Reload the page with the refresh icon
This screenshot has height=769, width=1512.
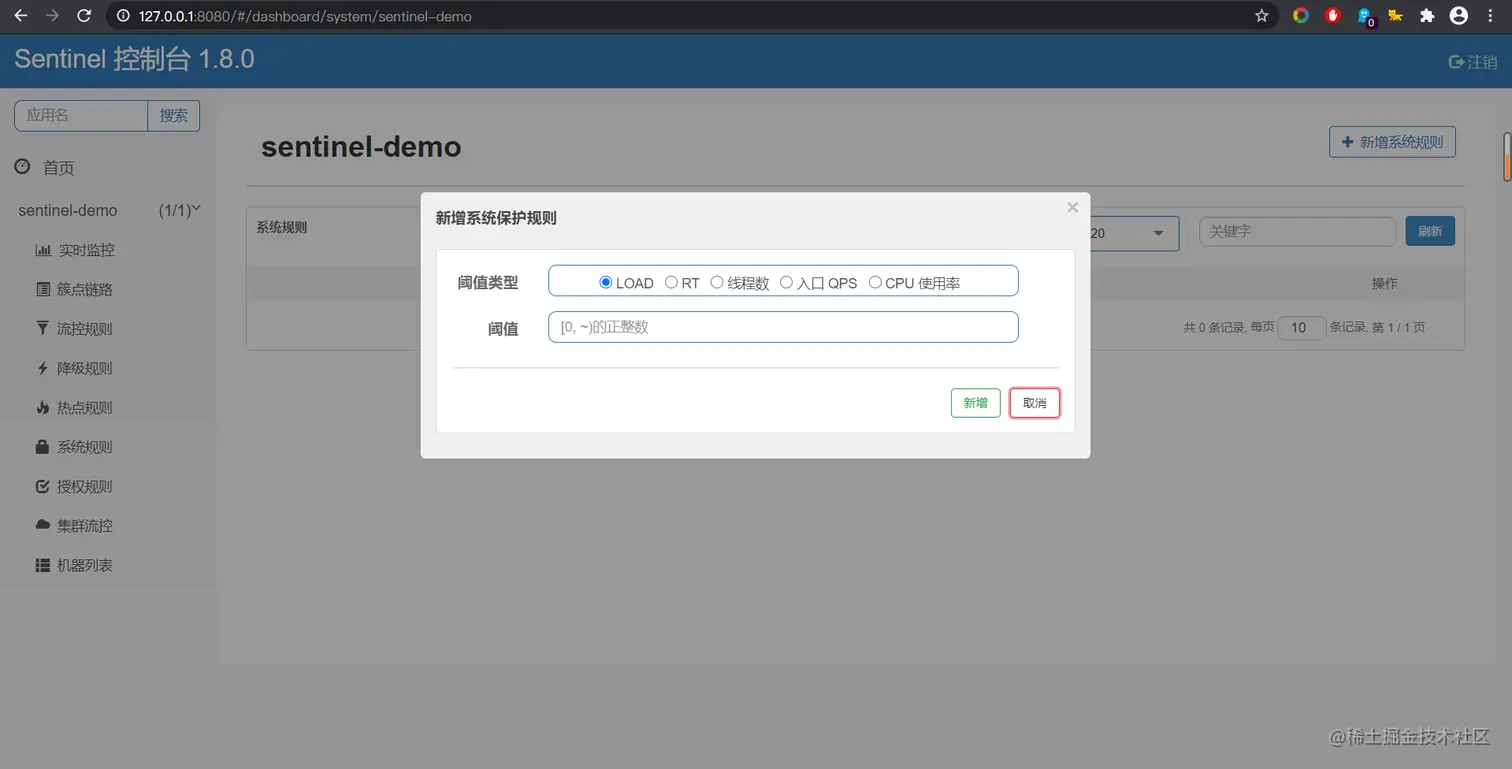point(84,16)
